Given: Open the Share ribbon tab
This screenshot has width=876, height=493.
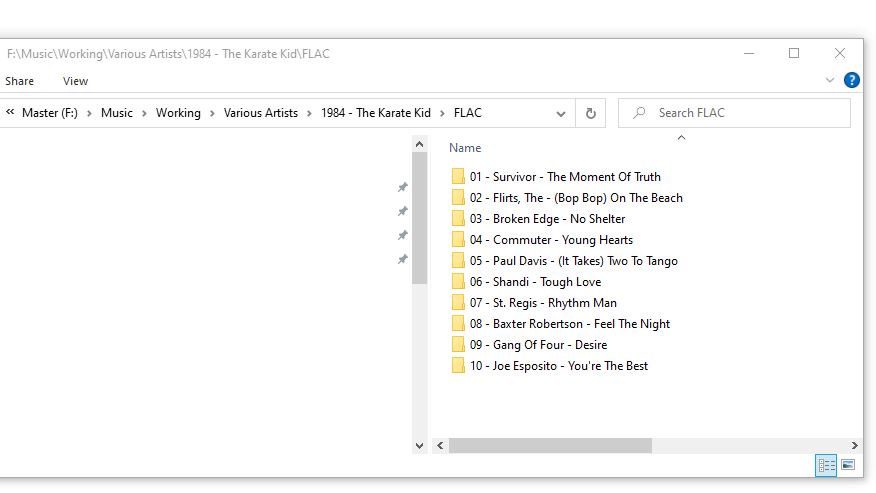Looking at the screenshot, I should click(19, 81).
